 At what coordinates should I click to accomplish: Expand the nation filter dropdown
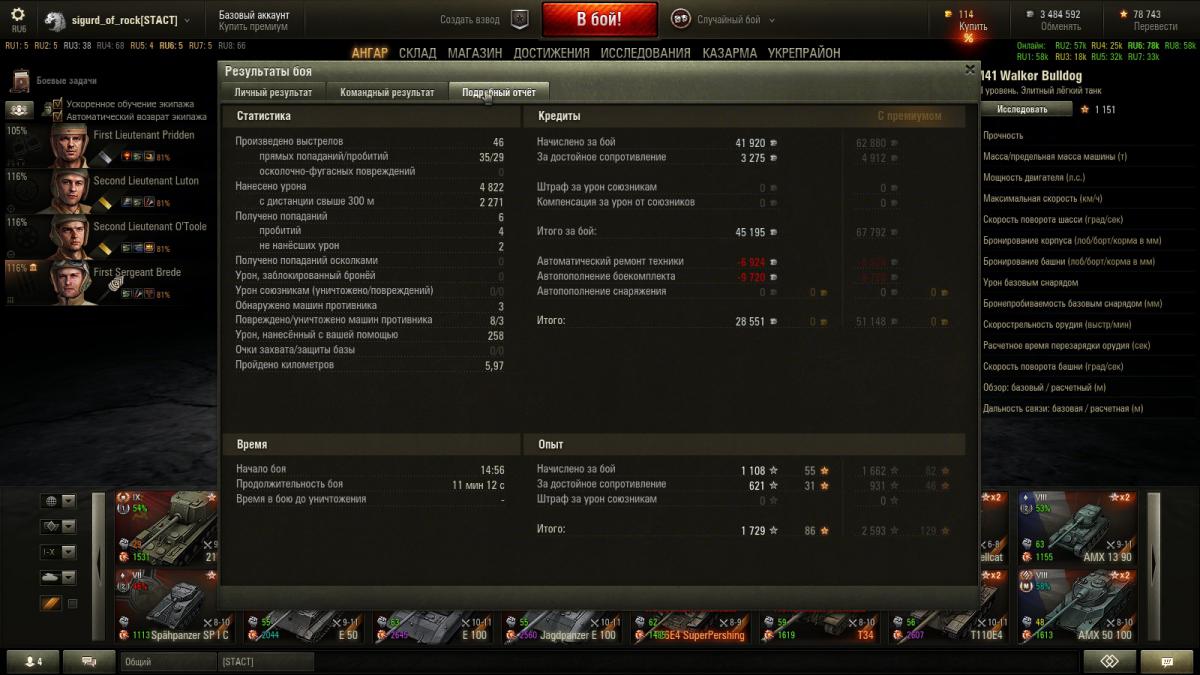tap(69, 501)
